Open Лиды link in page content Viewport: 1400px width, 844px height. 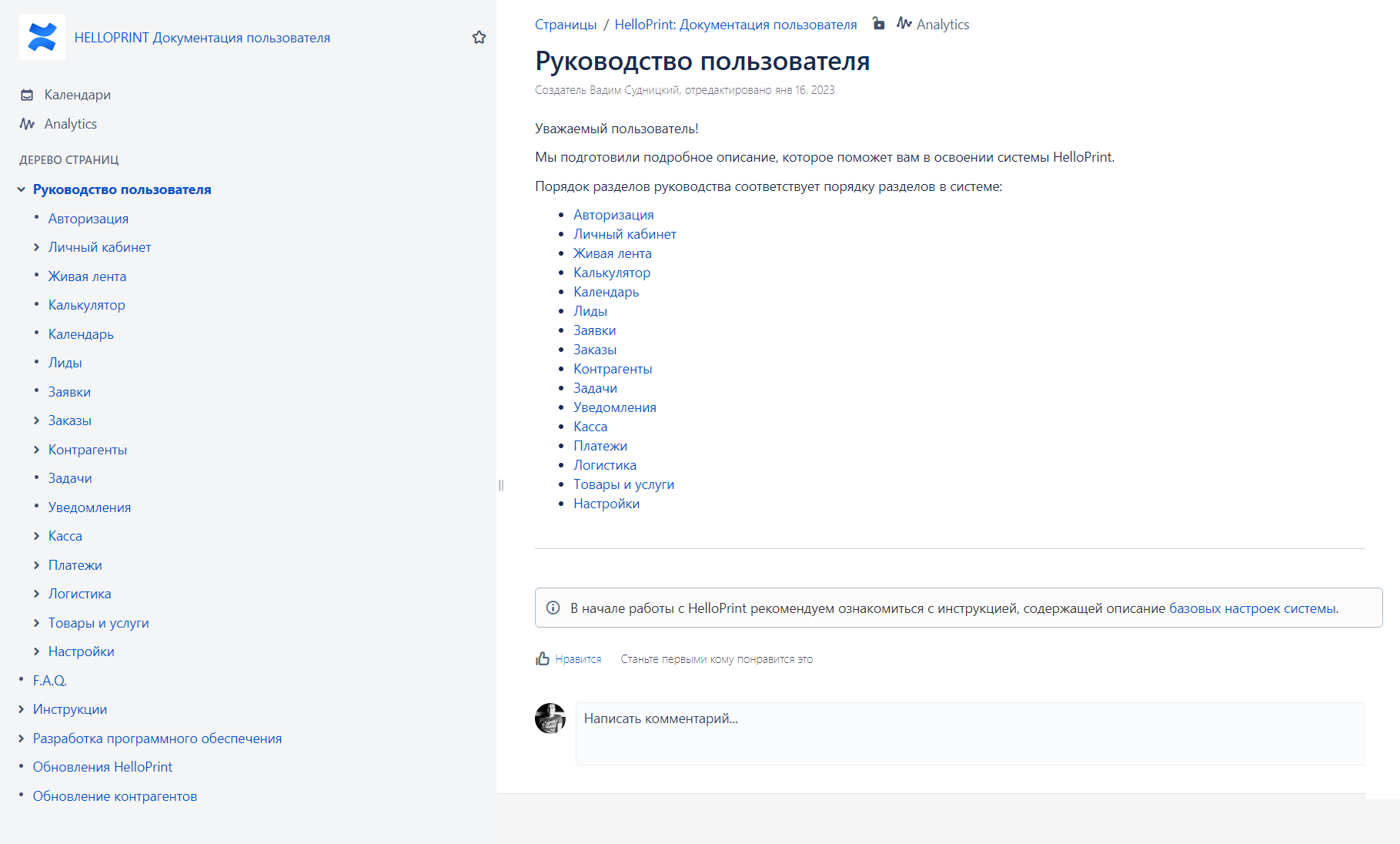coord(590,311)
